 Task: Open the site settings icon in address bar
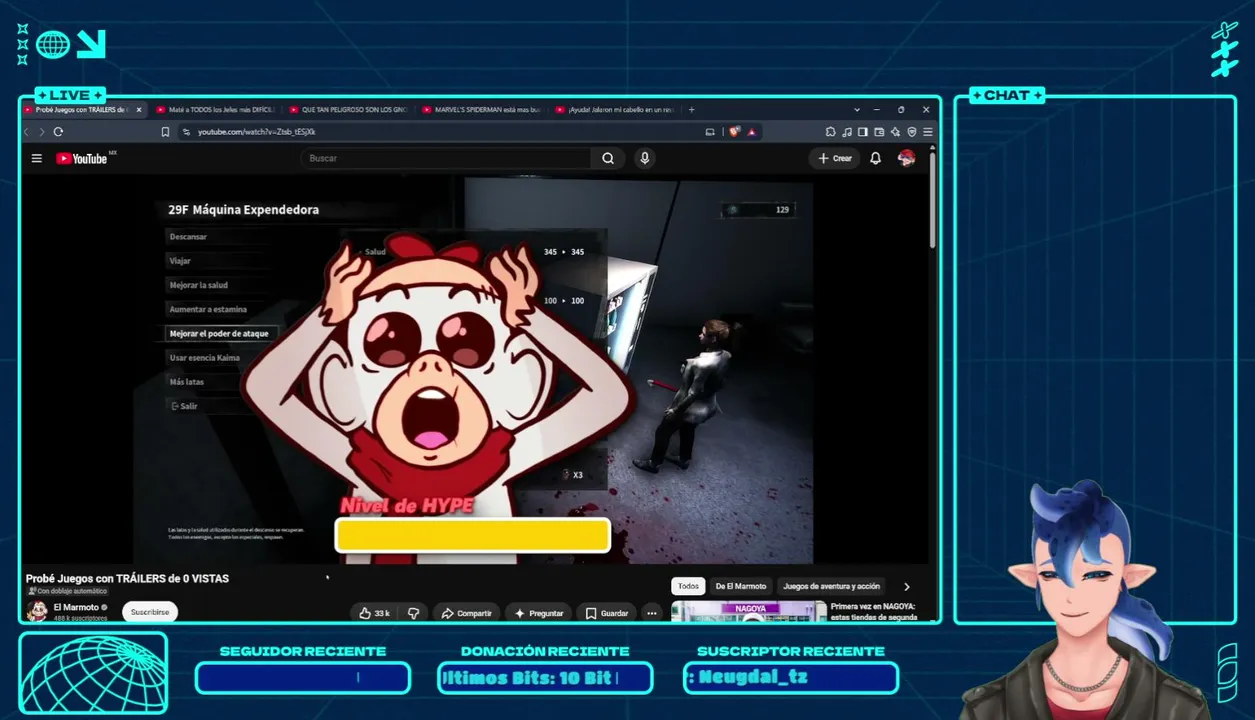point(187,132)
